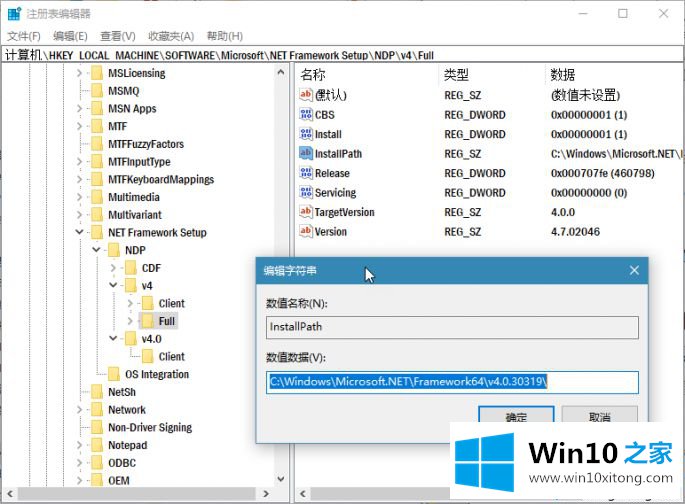Select the 0x000707fe (460798) data cell
Screen dimensions: 685x504
pos(602,173)
